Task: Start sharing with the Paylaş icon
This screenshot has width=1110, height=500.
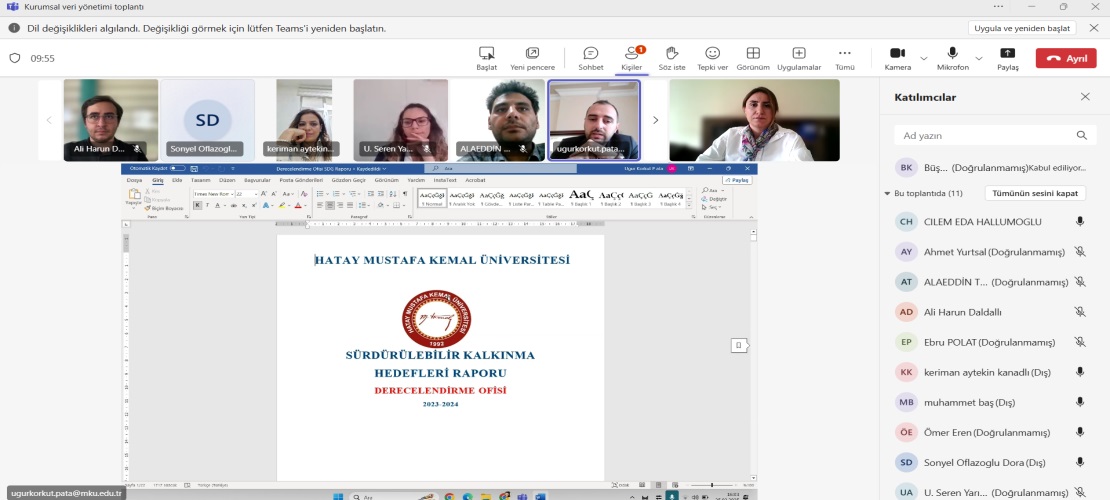Action: coord(1007,58)
